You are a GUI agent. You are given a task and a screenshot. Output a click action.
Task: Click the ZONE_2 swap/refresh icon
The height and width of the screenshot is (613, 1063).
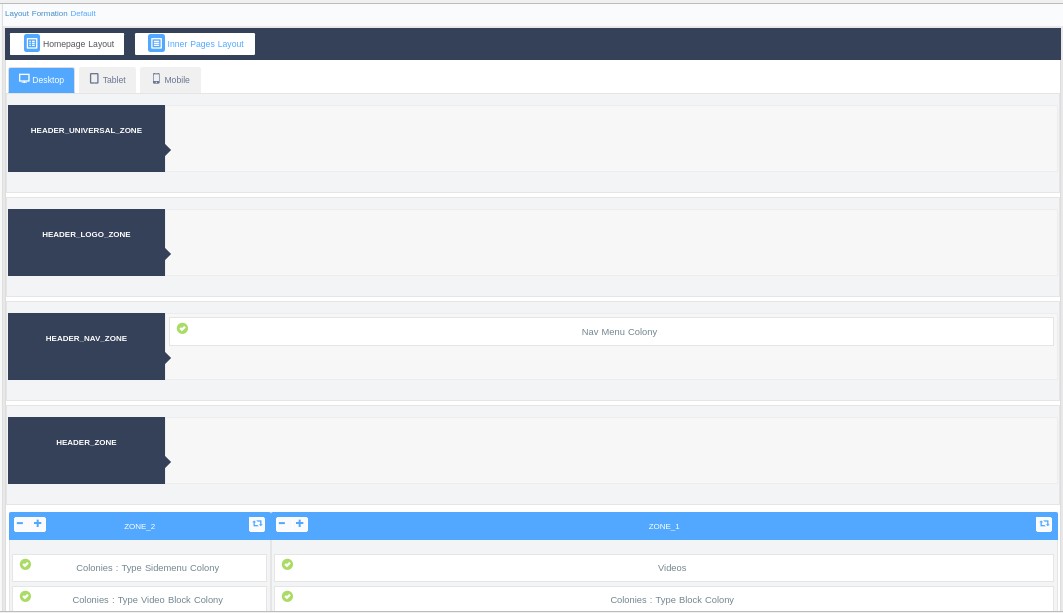pos(257,524)
